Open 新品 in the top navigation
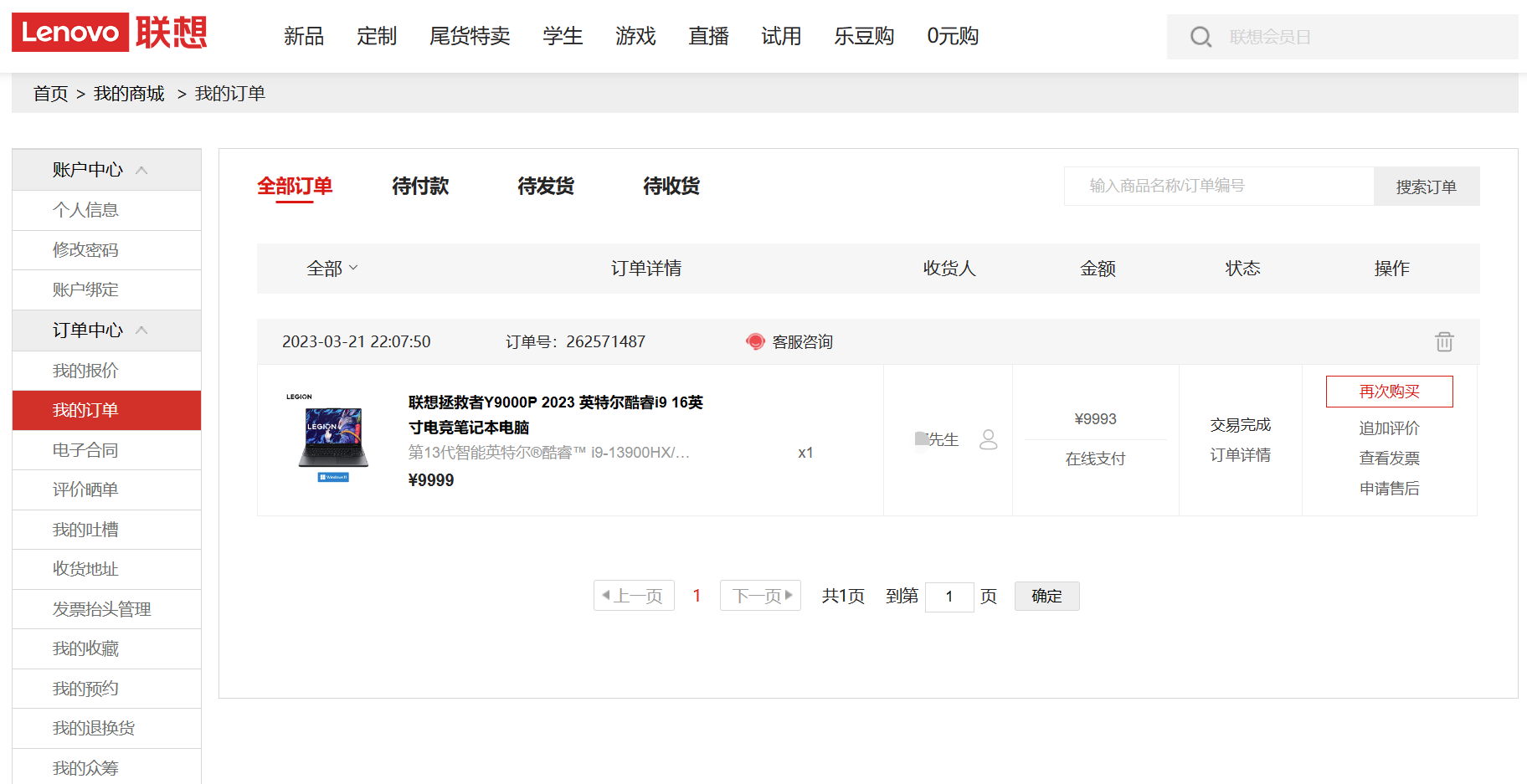This screenshot has width=1527, height=784. point(304,36)
